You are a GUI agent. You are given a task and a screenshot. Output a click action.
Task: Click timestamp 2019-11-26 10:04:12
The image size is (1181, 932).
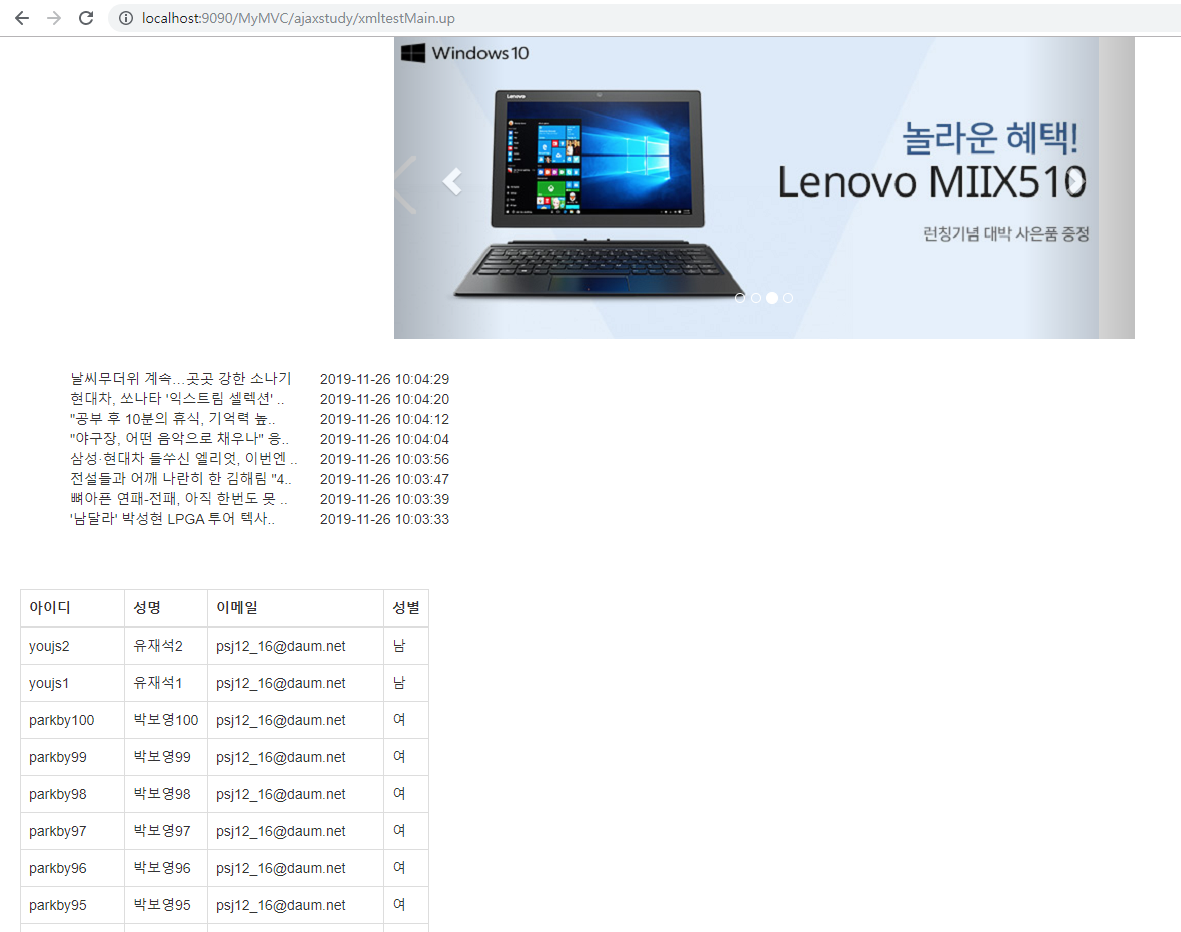click(x=384, y=419)
